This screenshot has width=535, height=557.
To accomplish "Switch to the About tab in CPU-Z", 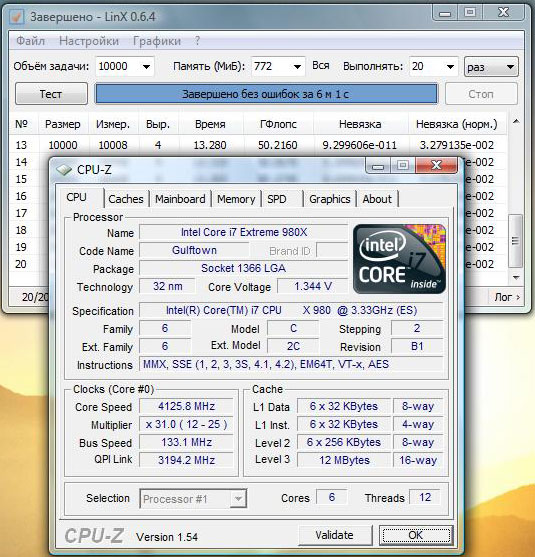I will click(377, 199).
